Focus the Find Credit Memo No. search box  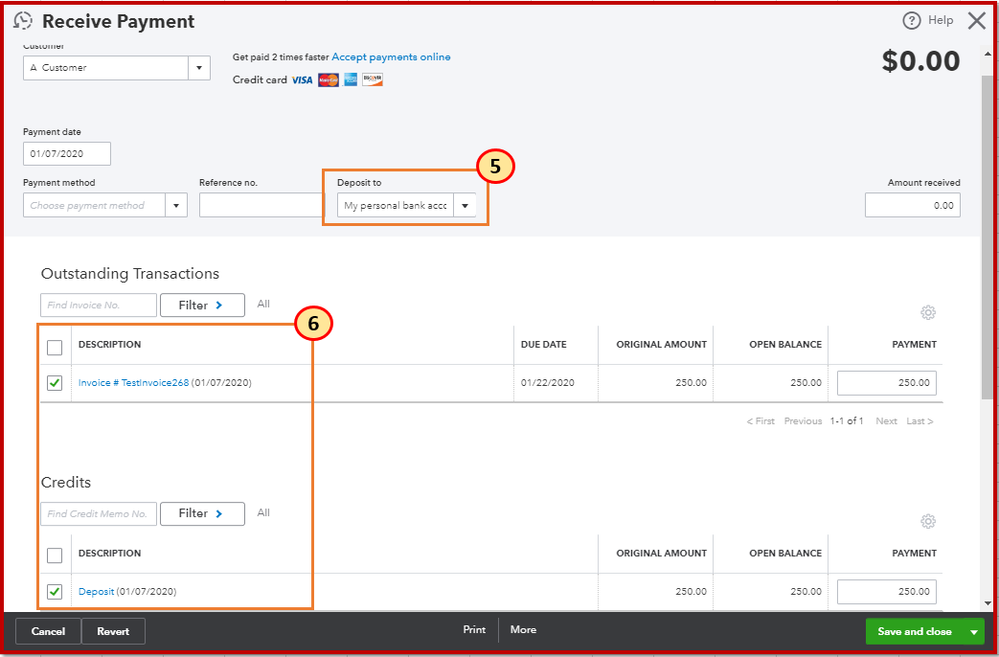click(98, 514)
